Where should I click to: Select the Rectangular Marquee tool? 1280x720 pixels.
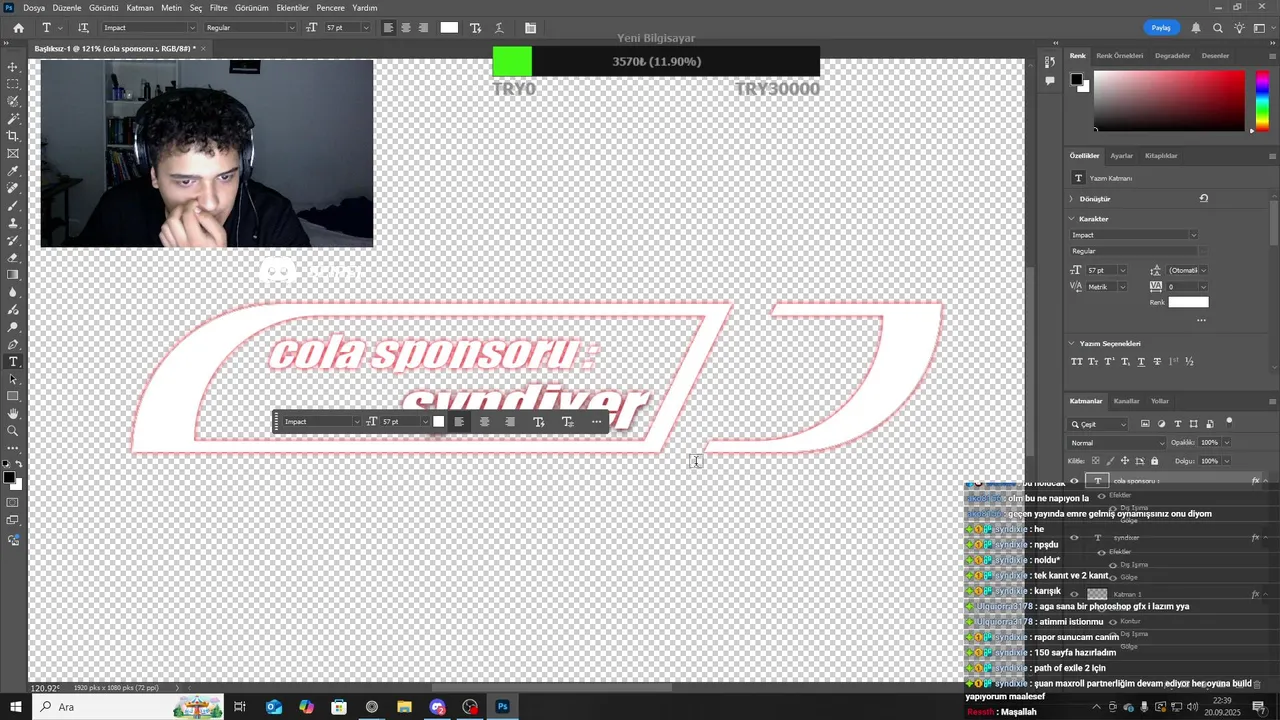coord(13,84)
